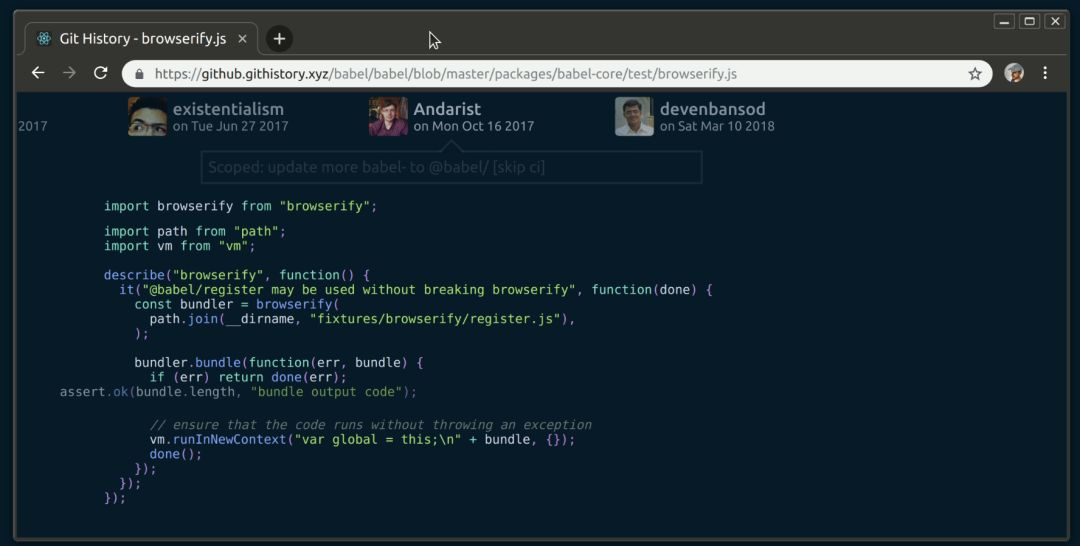This screenshot has height=546, width=1080.
Task: Click the githistory.xyz address bar
Action: click(557, 74)
